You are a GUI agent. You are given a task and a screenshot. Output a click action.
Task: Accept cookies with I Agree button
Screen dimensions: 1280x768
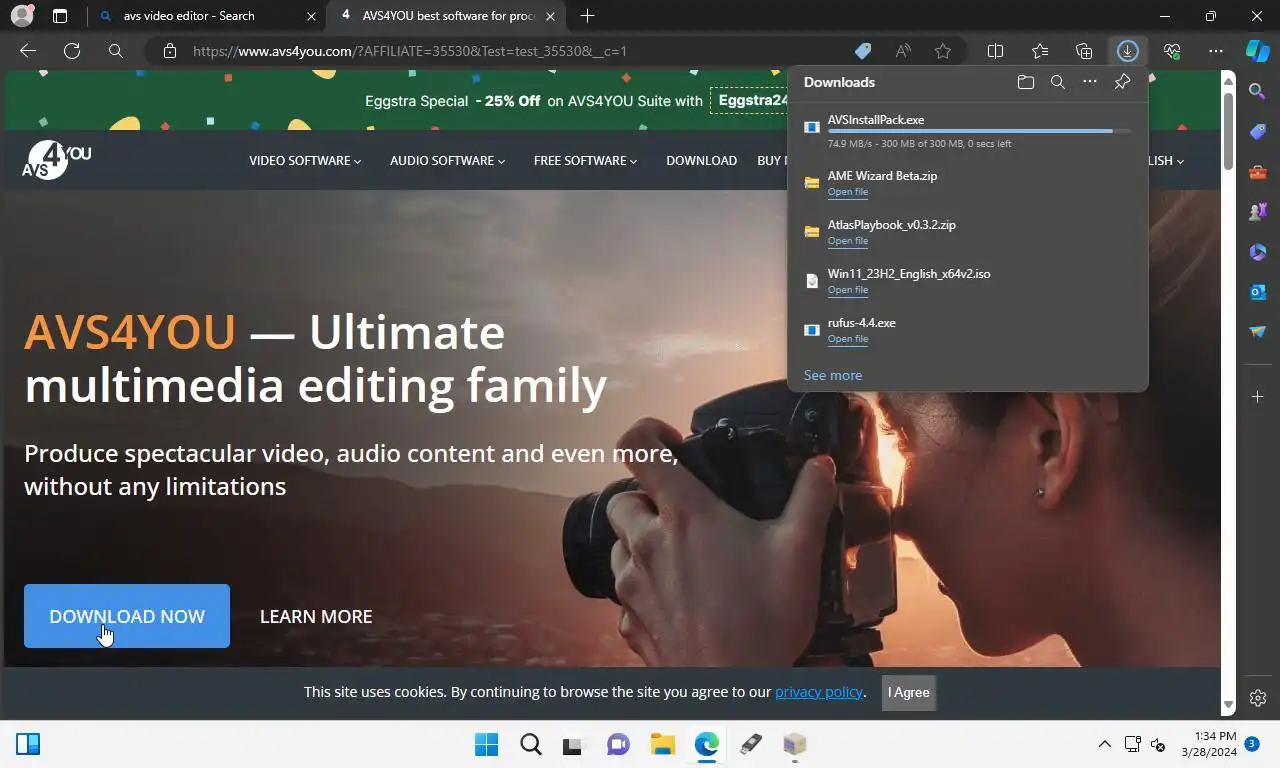click(909, 692)
